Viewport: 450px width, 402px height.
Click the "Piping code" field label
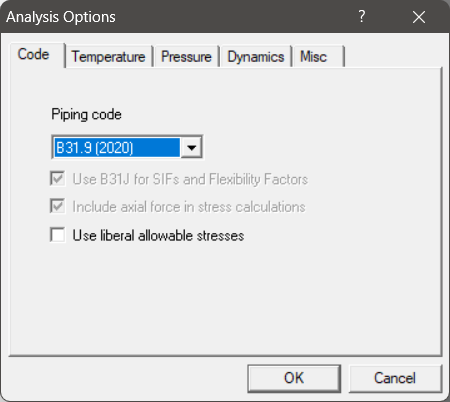coord(86,114)
